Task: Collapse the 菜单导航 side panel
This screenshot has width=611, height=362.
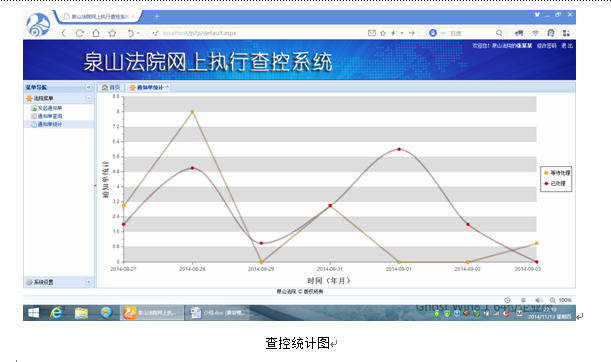Action: [88, 87]
